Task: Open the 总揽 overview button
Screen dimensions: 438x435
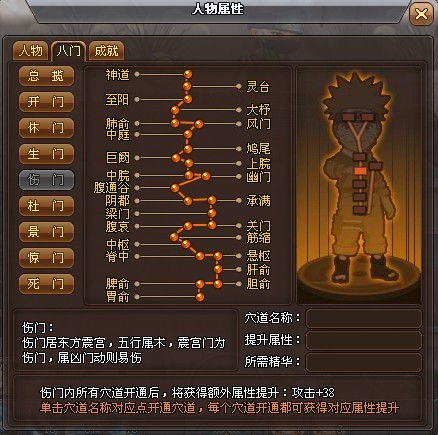Action: tap(46, 76)
